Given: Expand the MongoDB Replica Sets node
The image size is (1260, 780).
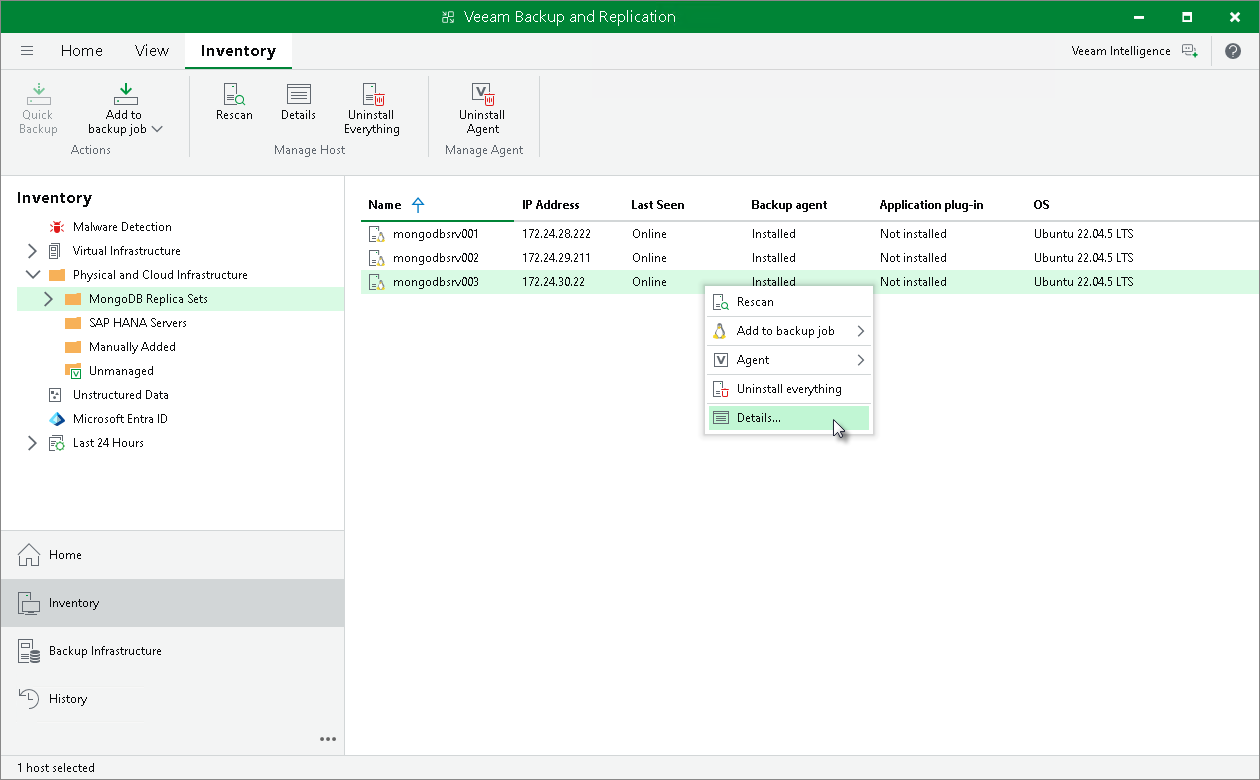Looking at the screenshot, I should point(48,299).
